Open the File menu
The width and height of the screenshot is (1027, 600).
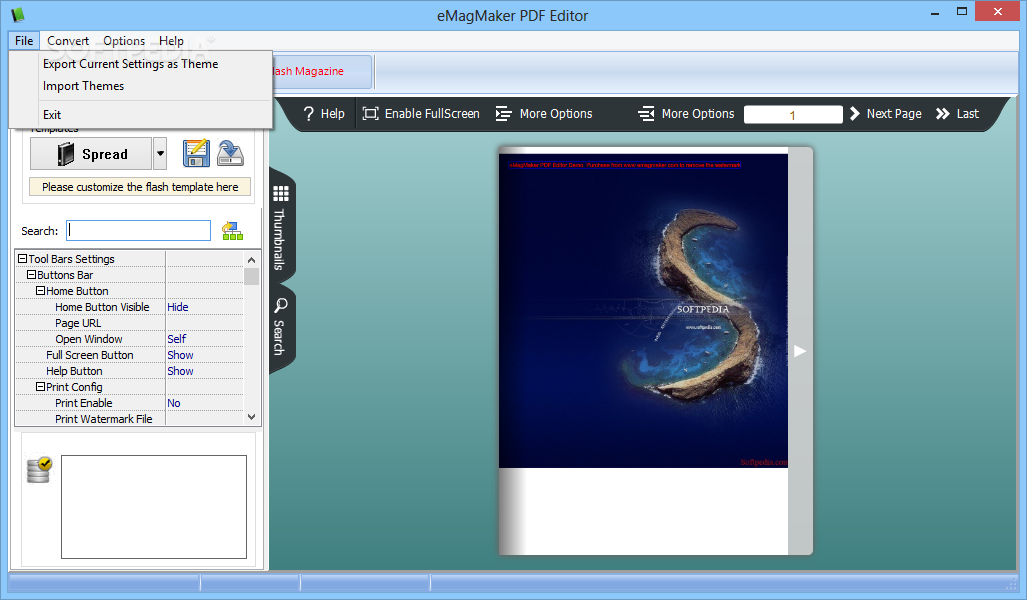pyautogui.click(x=24, y=41)
